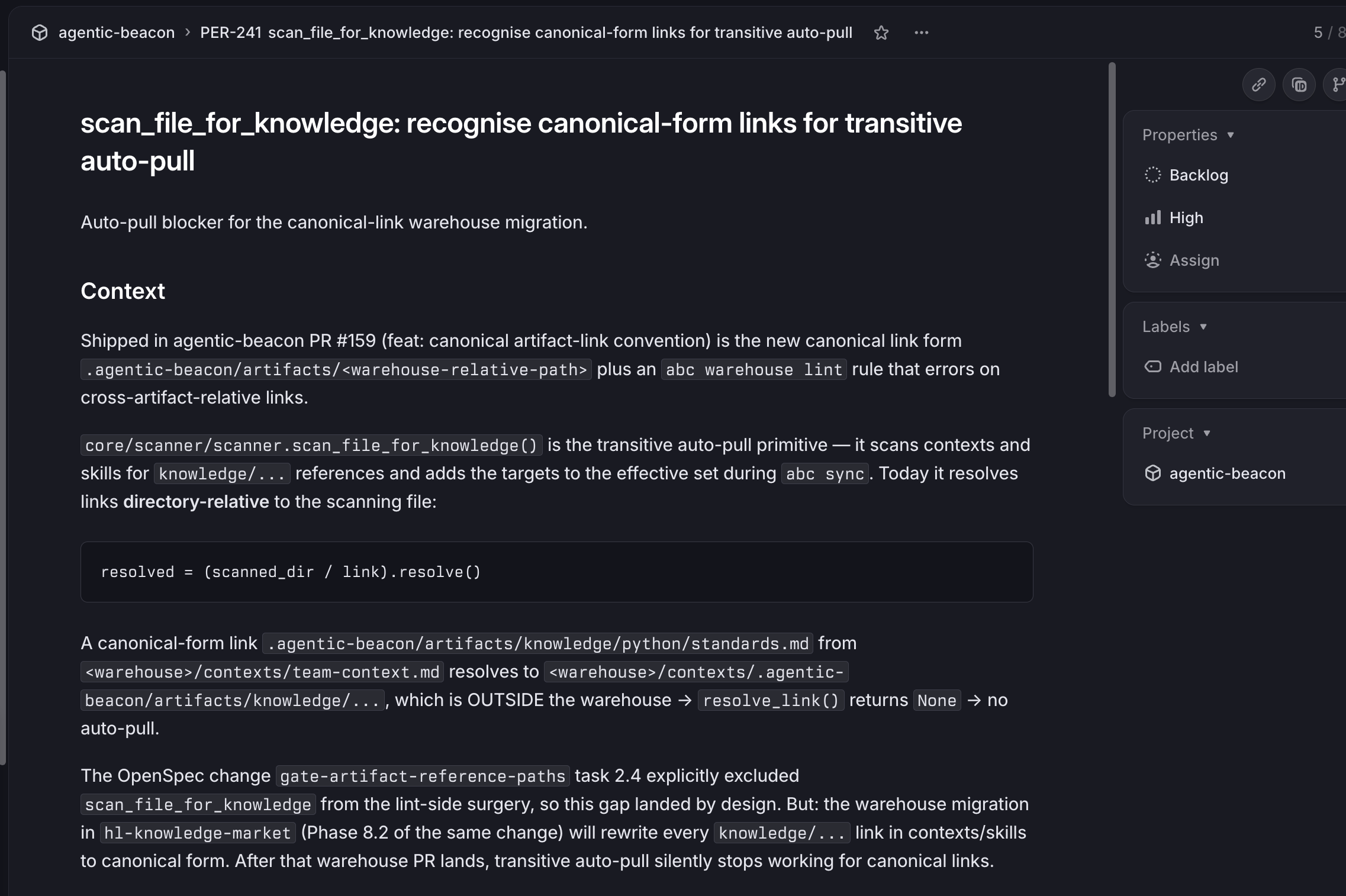The image size is (1346, 896).
Task: Open the three-dot more options menu
Action: coord(922,33)
